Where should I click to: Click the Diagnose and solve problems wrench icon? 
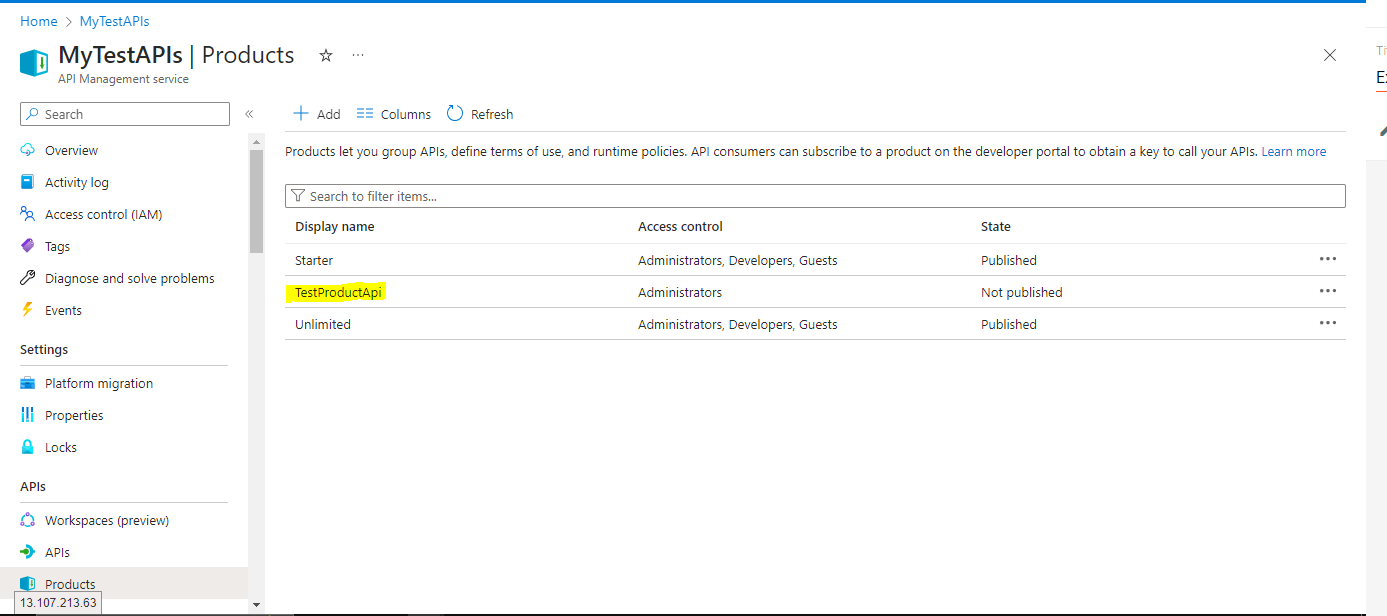(x=28, y=278)
